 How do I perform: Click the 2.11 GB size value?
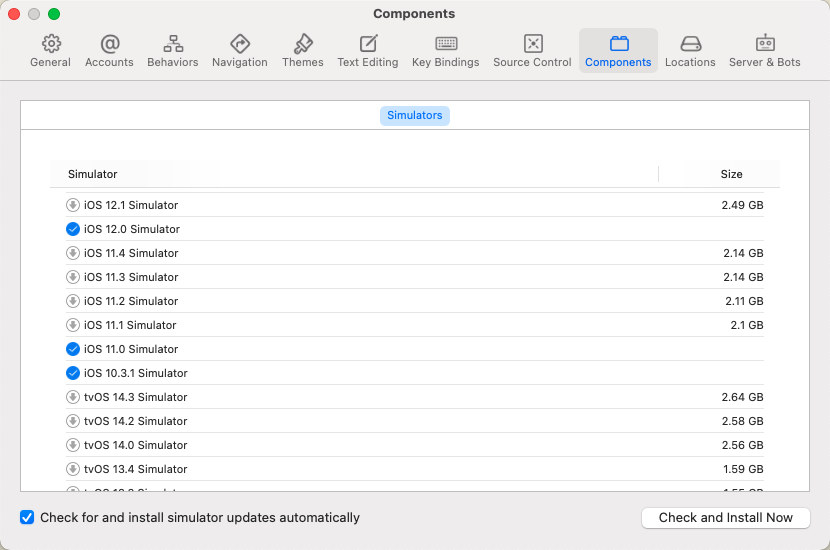point(744,301)
